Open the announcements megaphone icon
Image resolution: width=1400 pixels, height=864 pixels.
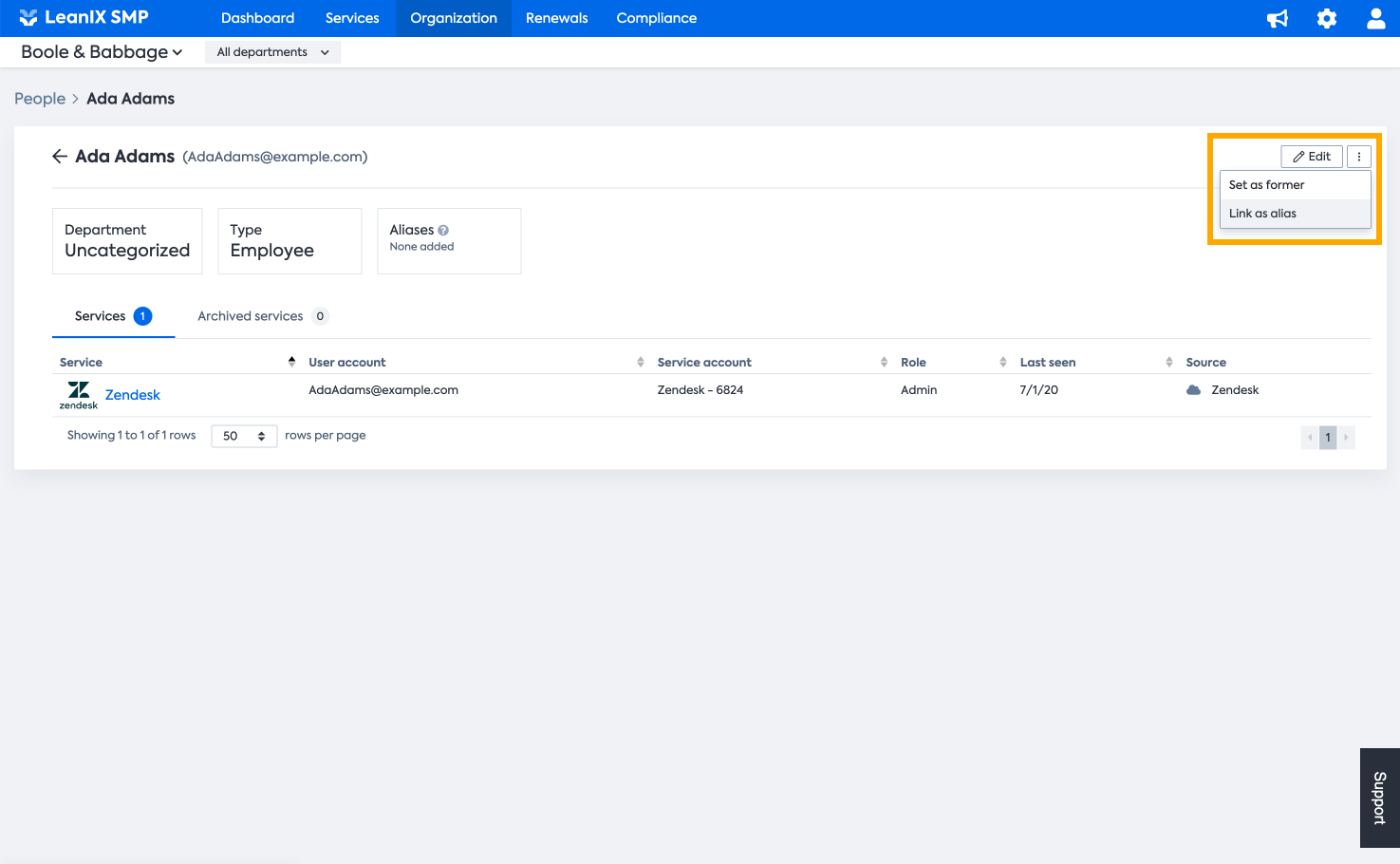1278,18
